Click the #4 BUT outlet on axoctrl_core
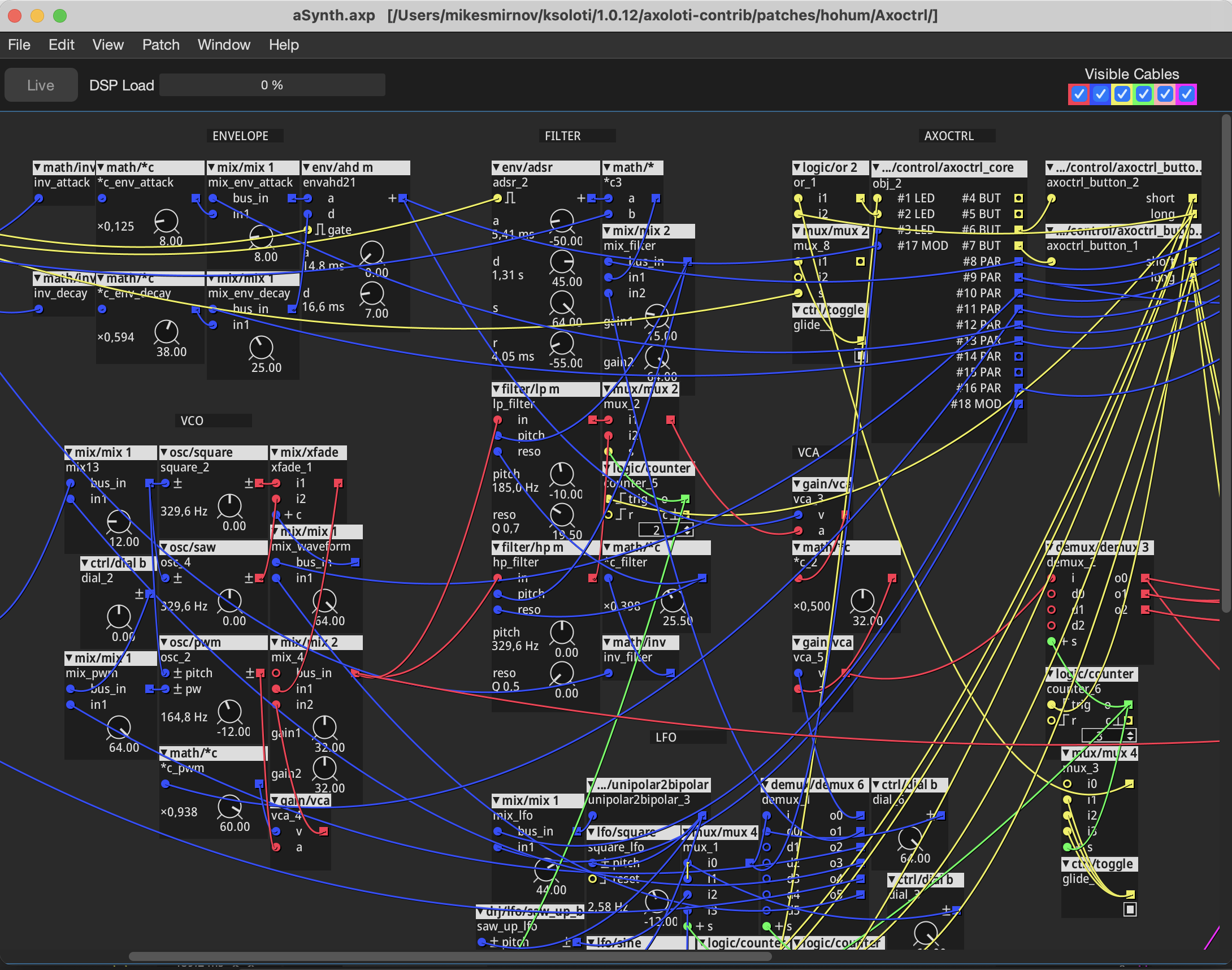The width and height of the screenshot is (1232, 970). click(1018, 198)
